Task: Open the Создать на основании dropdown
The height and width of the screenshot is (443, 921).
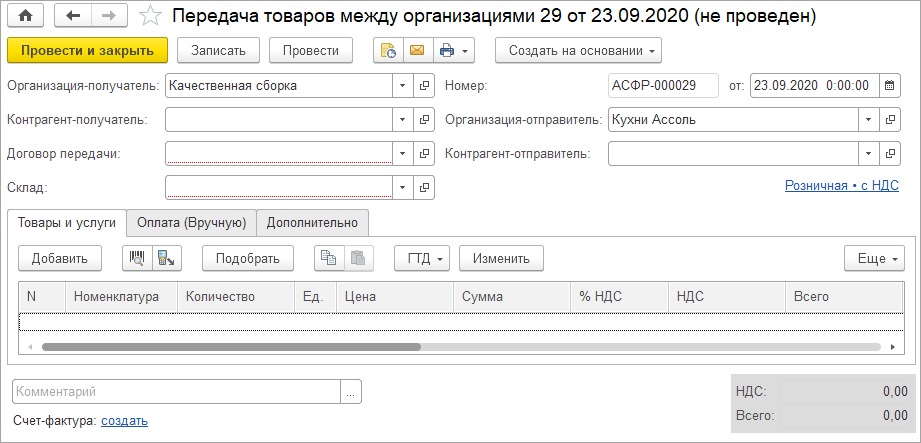Action: [x=578, y=49]
